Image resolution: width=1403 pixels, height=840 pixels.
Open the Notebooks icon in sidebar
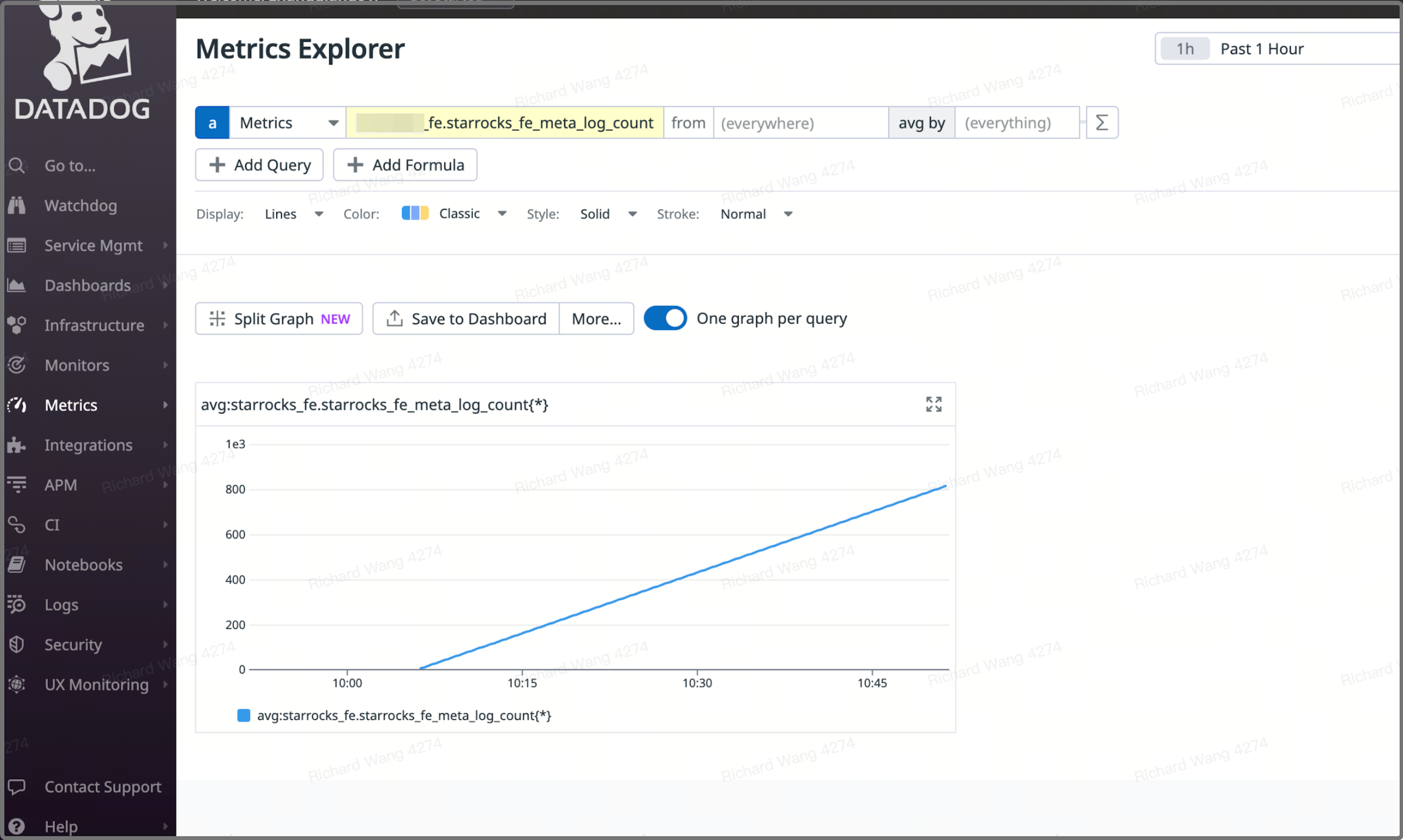(17, 564)
